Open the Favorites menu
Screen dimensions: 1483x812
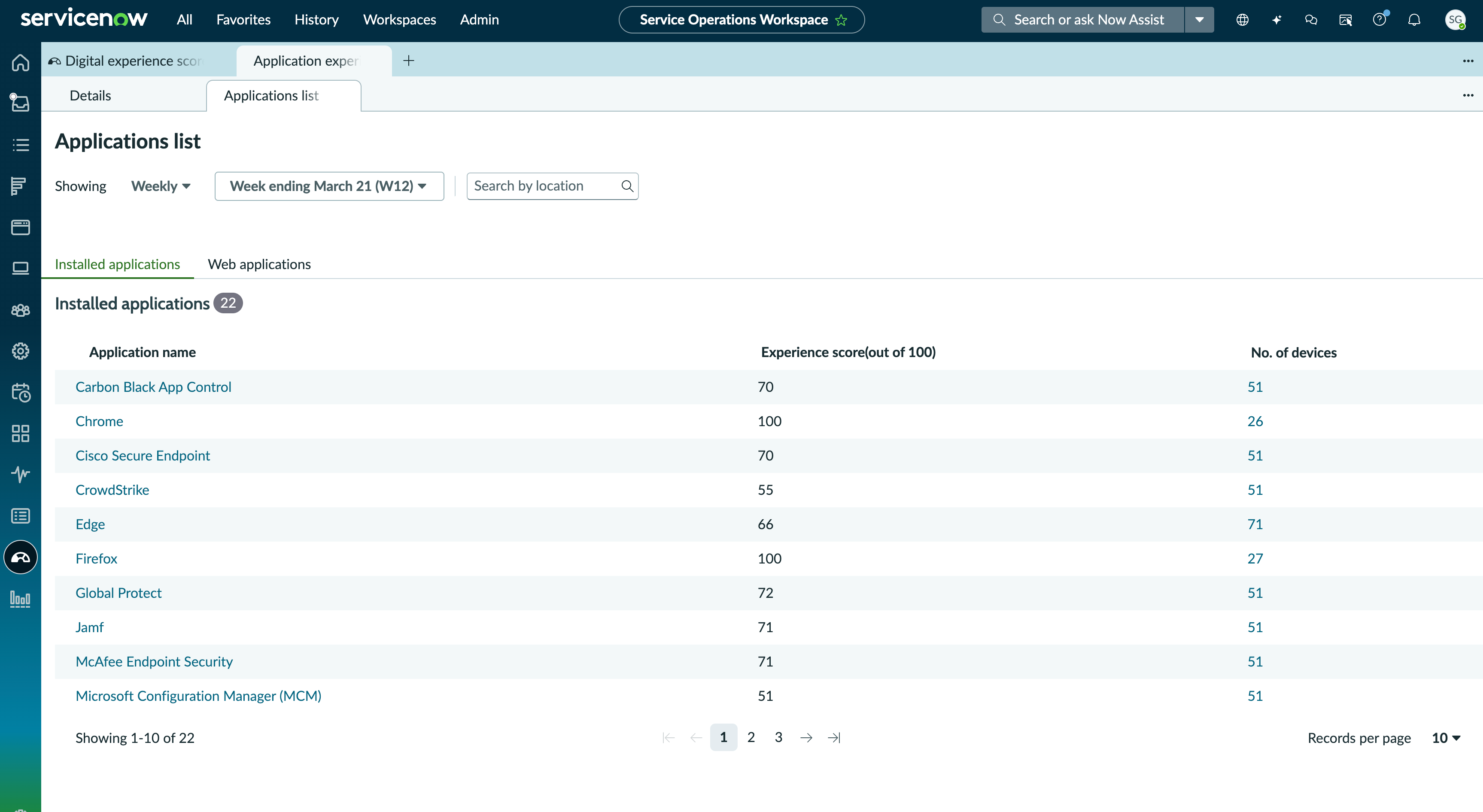243,20
